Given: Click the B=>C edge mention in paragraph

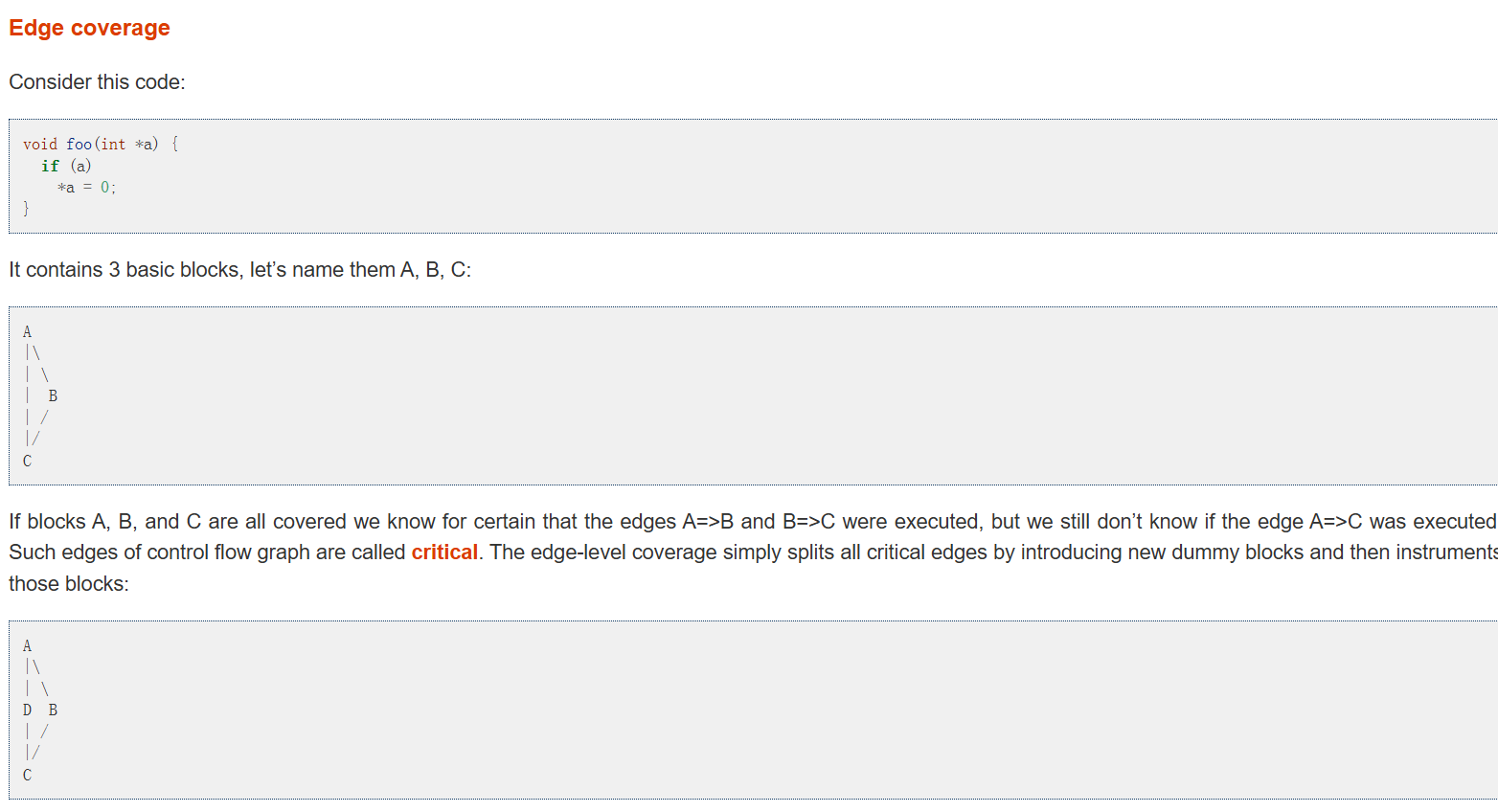Looking at the screenshot, I should [x=808, y=522].
